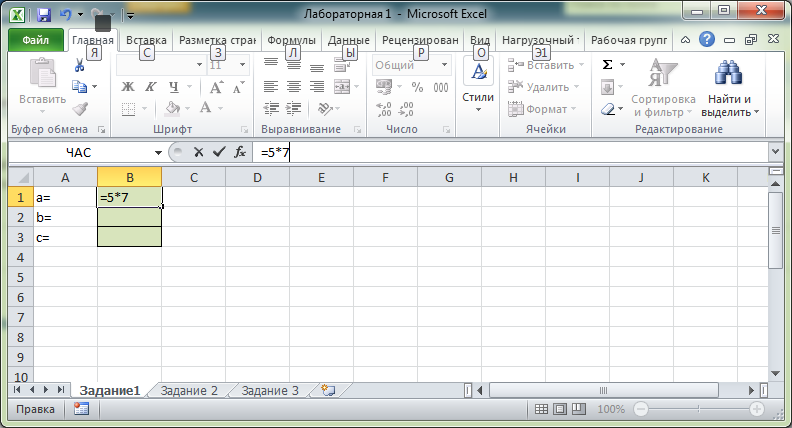Image resolution: width=792 pixels, height=428 pixels.
Task: Open the font name dropdown
Action: pyautogui.click(x=199, y=65)
